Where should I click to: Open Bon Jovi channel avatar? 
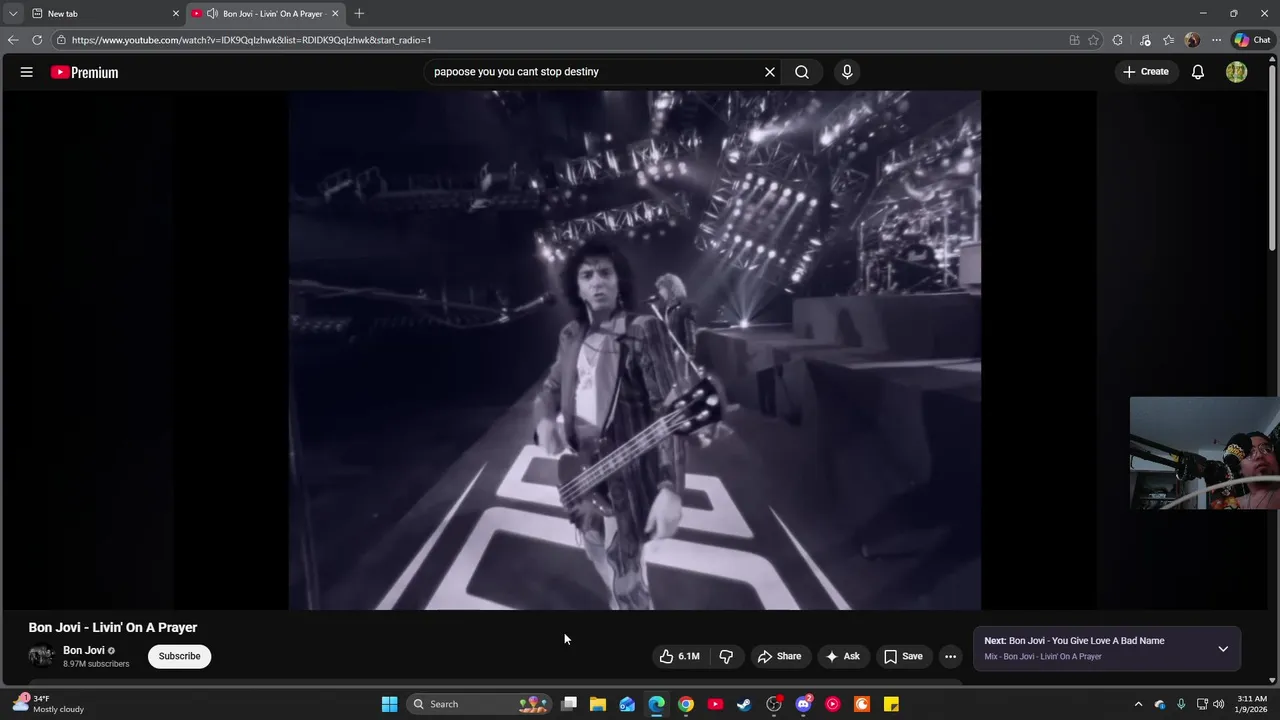pos(41,656)
